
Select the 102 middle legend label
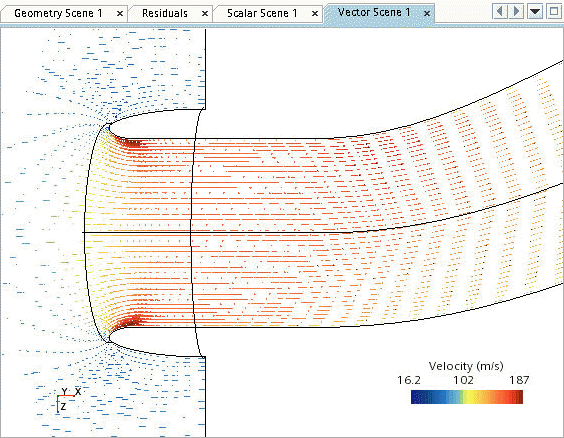463,380
